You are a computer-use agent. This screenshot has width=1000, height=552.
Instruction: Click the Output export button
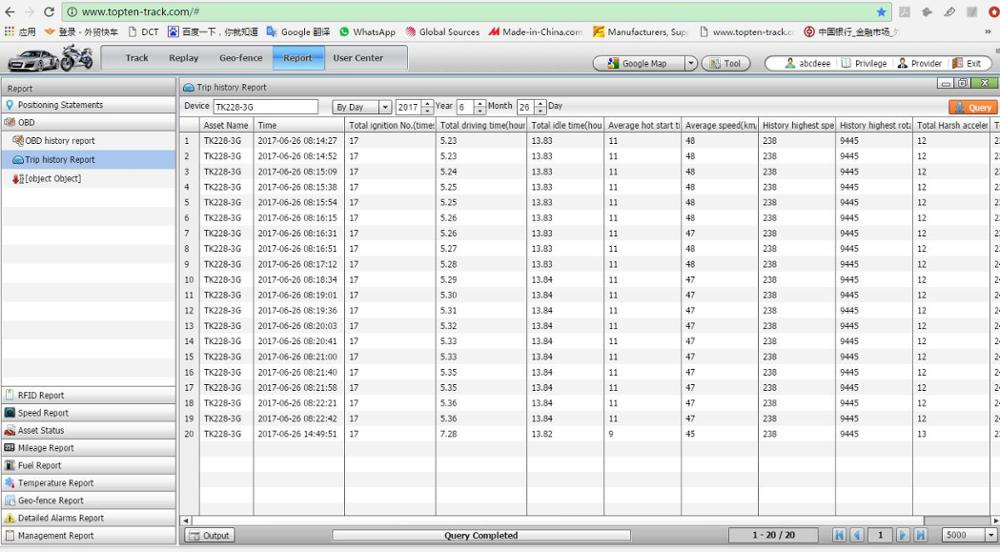click(210, 535)
